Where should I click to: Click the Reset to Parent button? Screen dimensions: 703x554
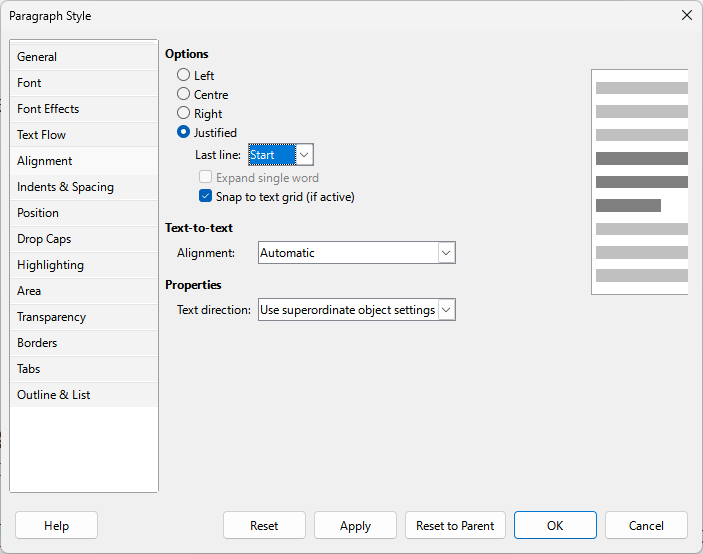pos(455,525)
